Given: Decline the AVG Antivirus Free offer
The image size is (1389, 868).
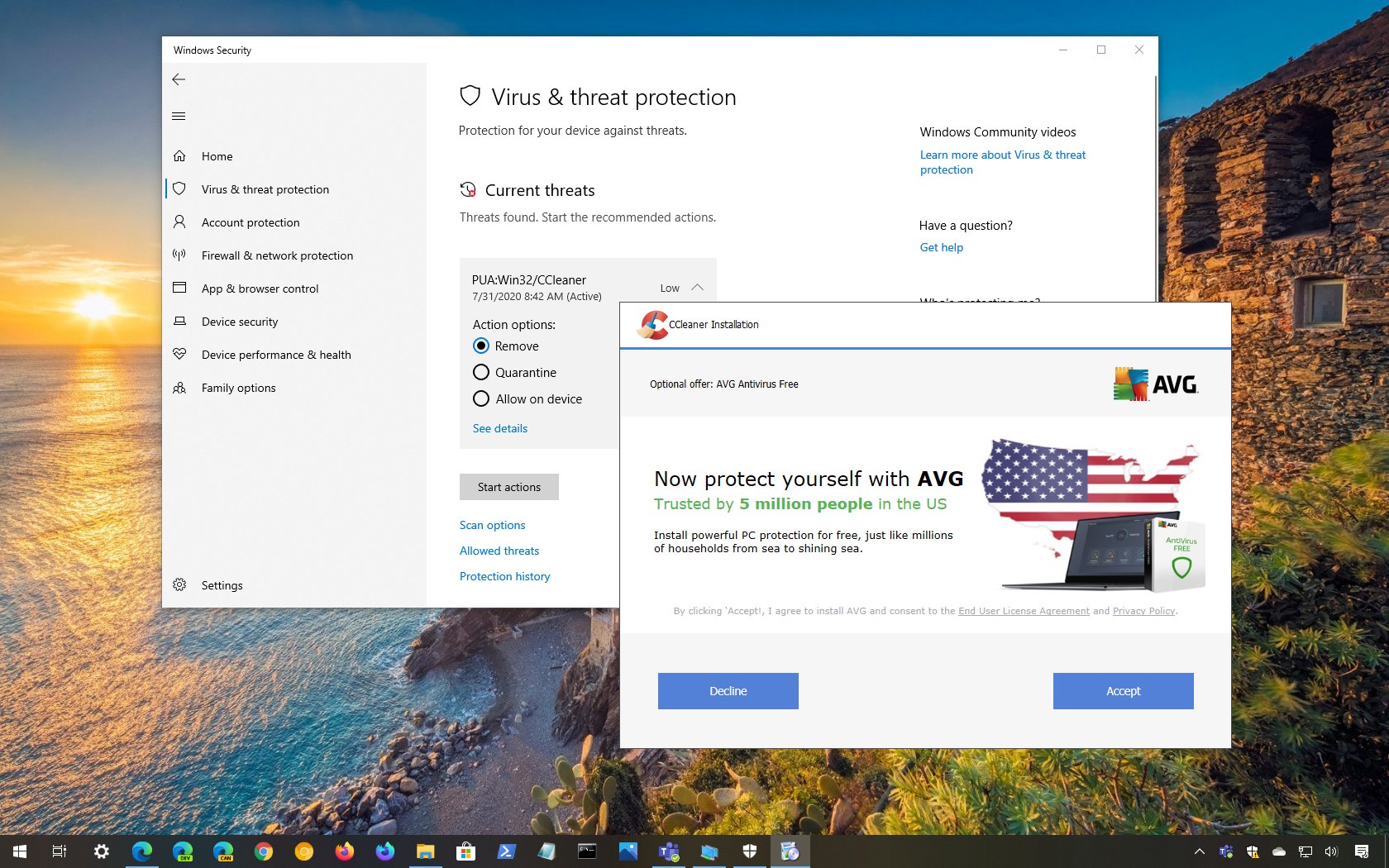Looking at the screenshot, I should pyautogui.click(x=728, y=690).
